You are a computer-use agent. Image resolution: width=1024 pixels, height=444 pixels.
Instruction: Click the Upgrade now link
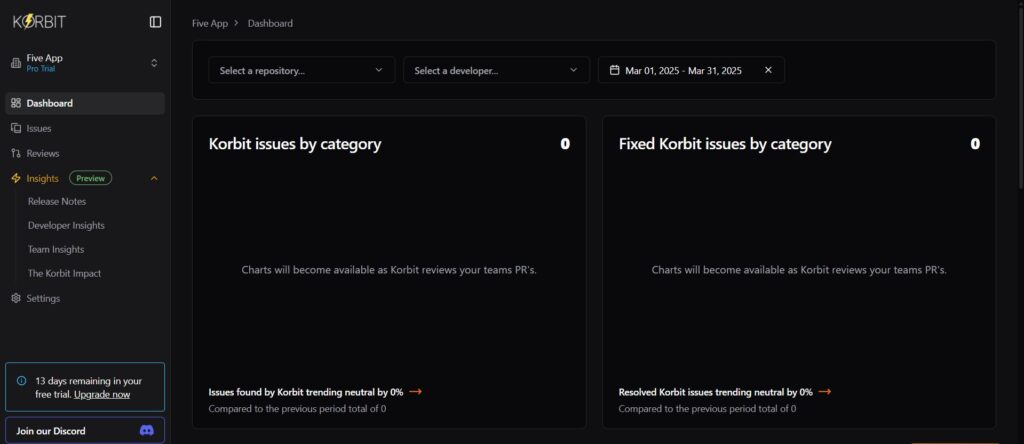click(102, 394)
